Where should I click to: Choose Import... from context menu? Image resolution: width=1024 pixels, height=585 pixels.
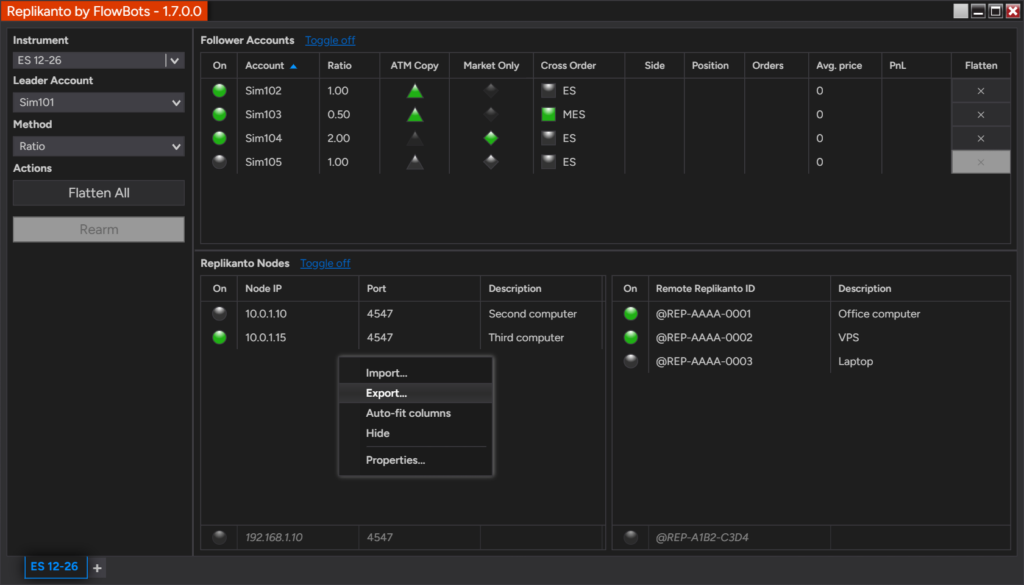415,373
